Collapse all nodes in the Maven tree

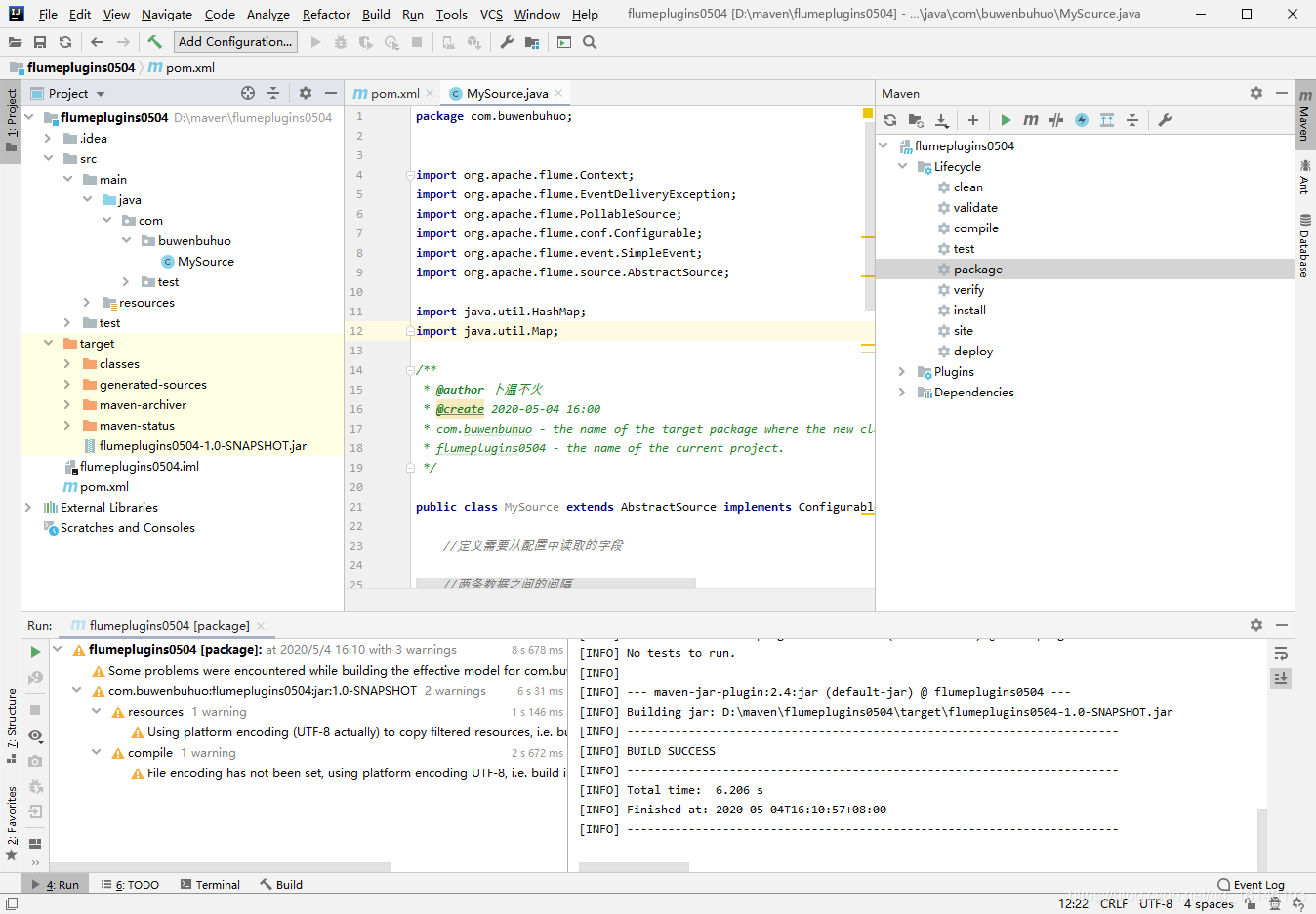[x=1132, y=120]
